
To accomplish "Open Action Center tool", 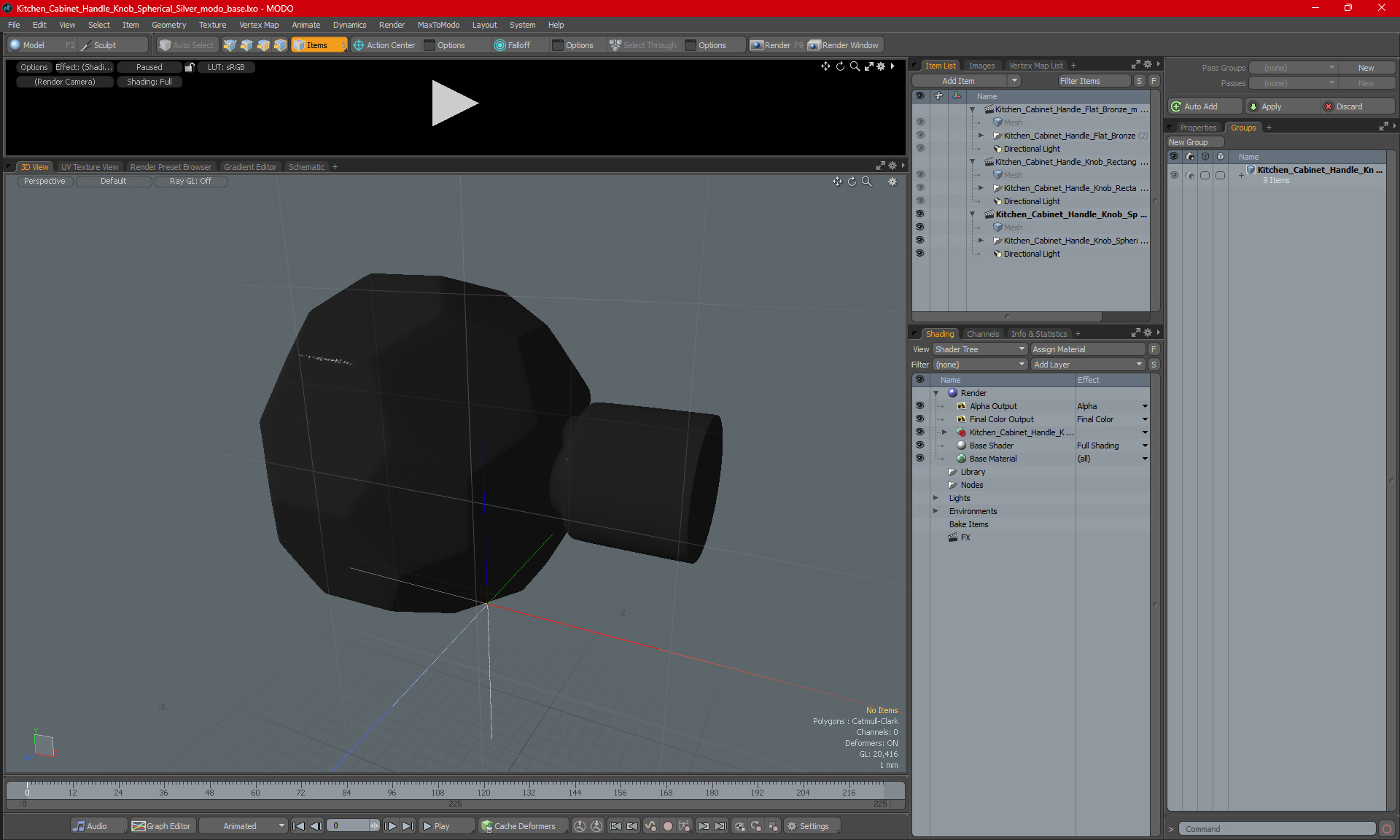I will [x=384, y=45].
